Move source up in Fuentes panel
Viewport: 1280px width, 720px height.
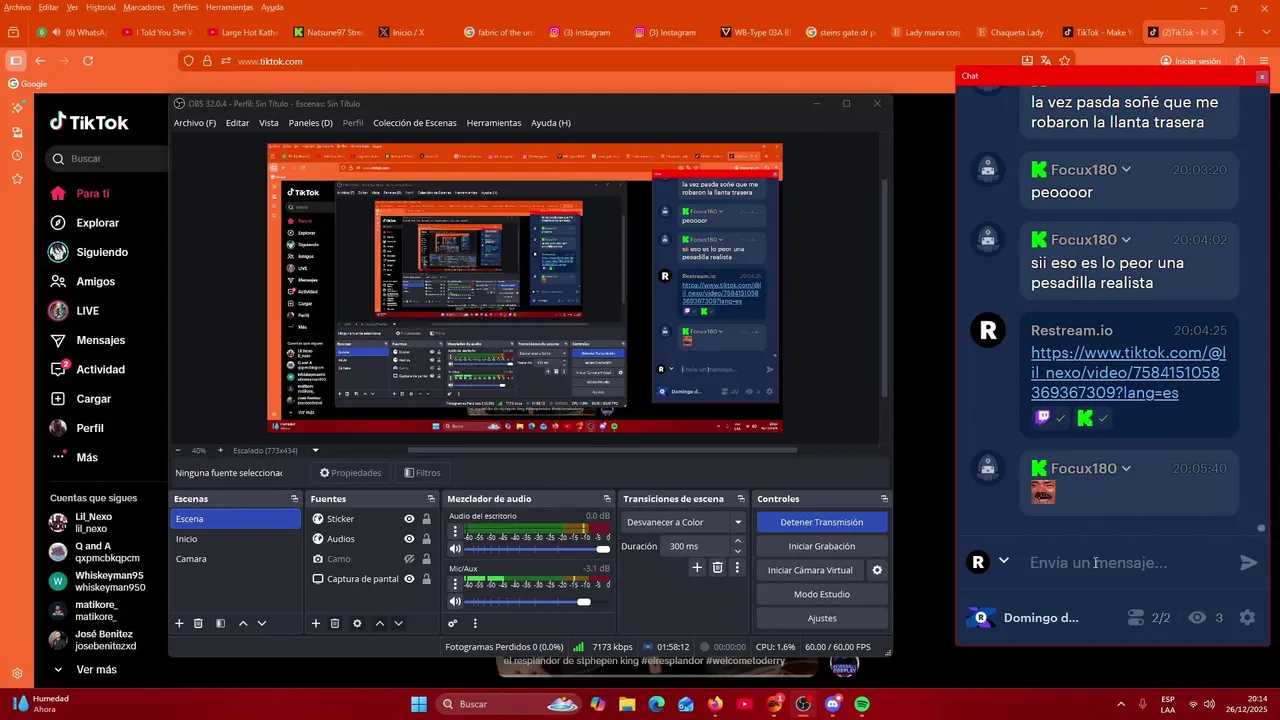click(380, 623)
